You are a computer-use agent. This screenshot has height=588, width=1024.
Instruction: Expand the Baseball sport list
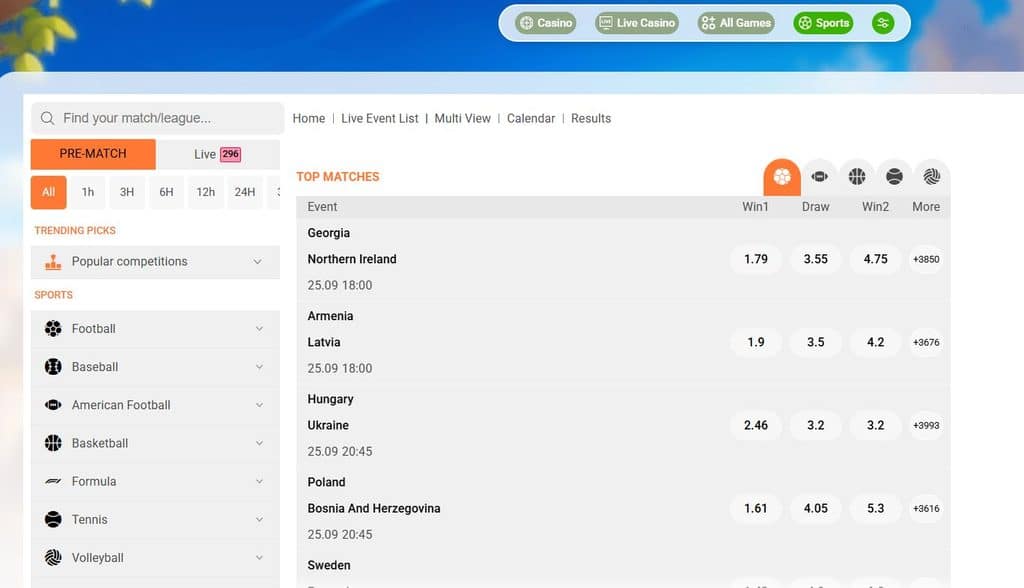(155, 367)
